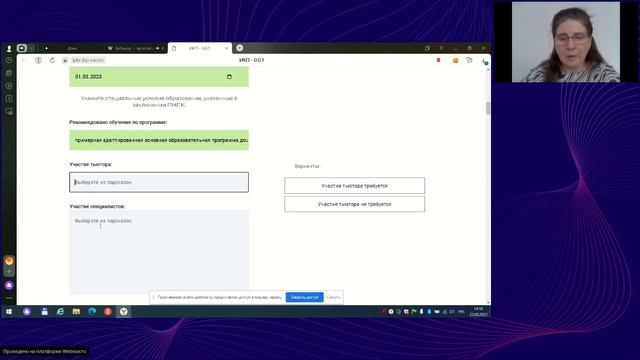The image size is (640, 360).
Task: Click the sidebar toggle icon in title bar
Action: (427, 48)
